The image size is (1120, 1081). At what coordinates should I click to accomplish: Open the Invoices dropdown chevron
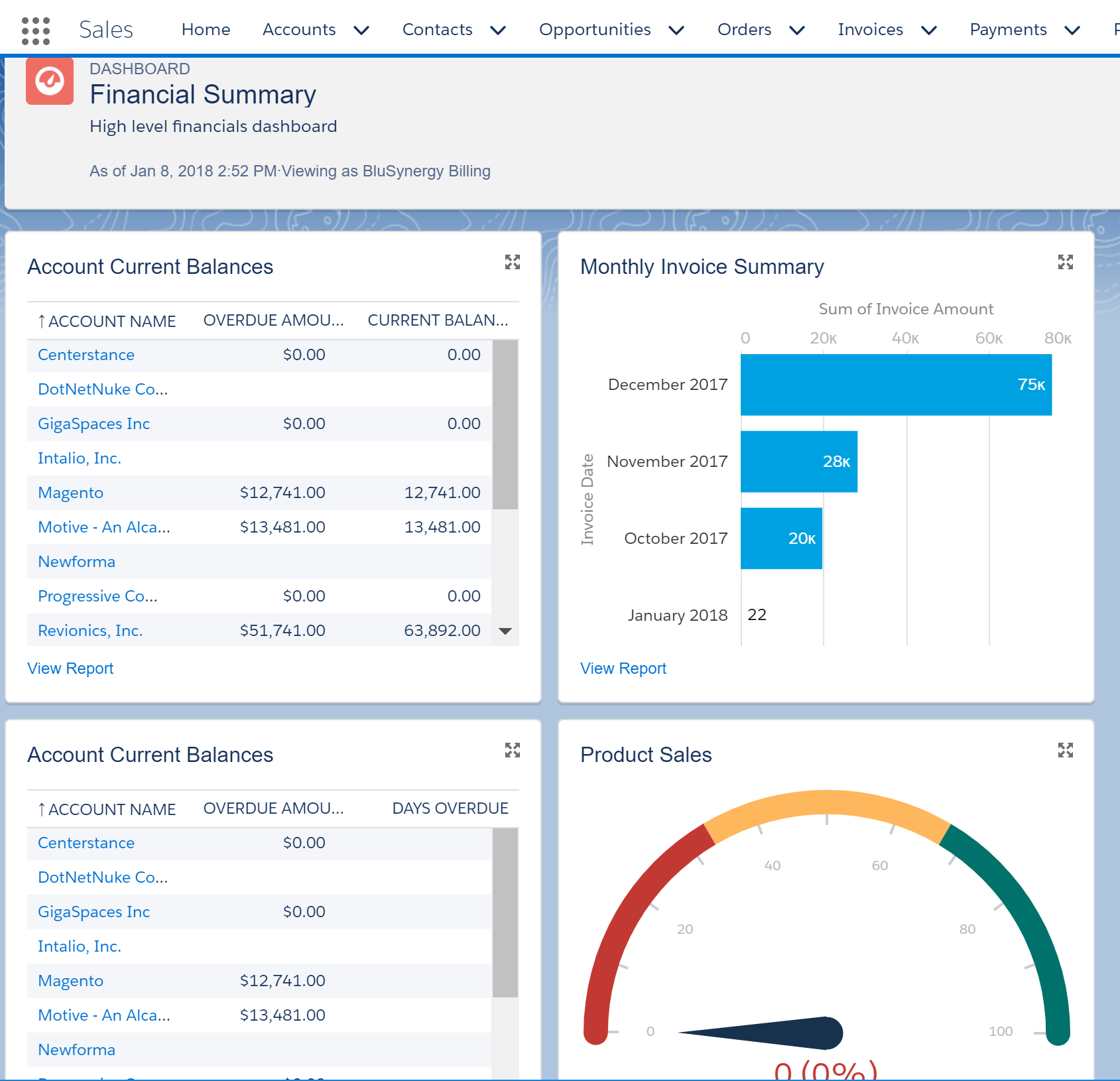pyautogui.click(x=929, y=31)
